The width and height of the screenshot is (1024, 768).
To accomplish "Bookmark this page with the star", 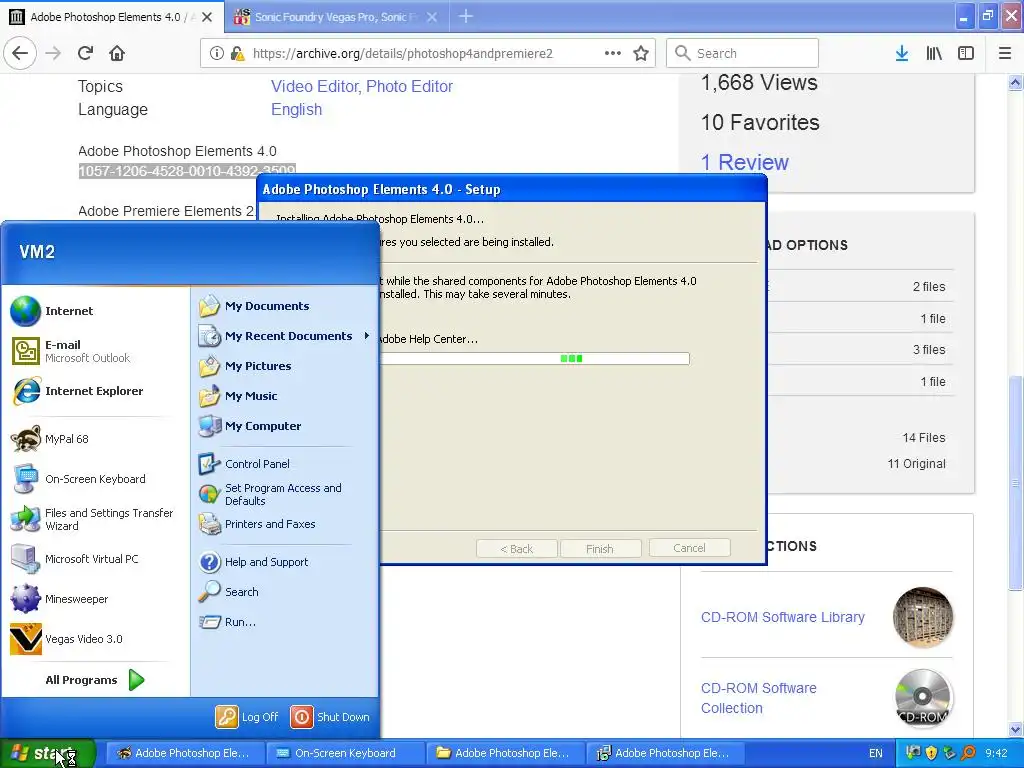I will [641, 53].
